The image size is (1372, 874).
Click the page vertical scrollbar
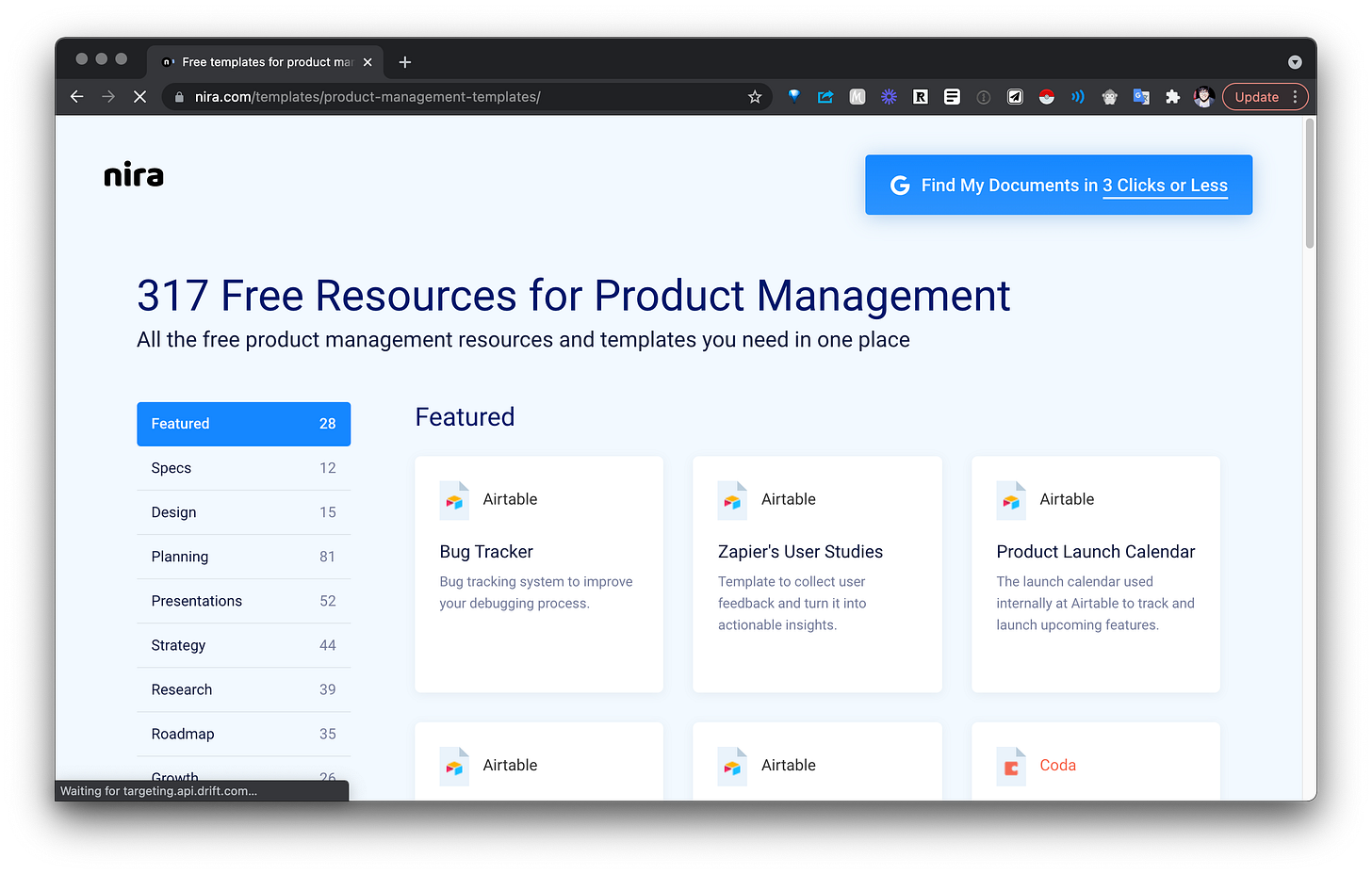[x=1309, y=184]
